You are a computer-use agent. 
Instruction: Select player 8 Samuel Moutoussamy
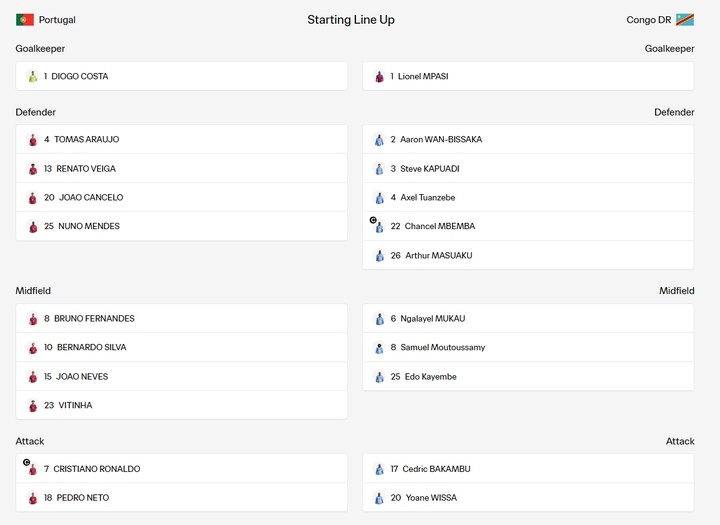point(528,347)
